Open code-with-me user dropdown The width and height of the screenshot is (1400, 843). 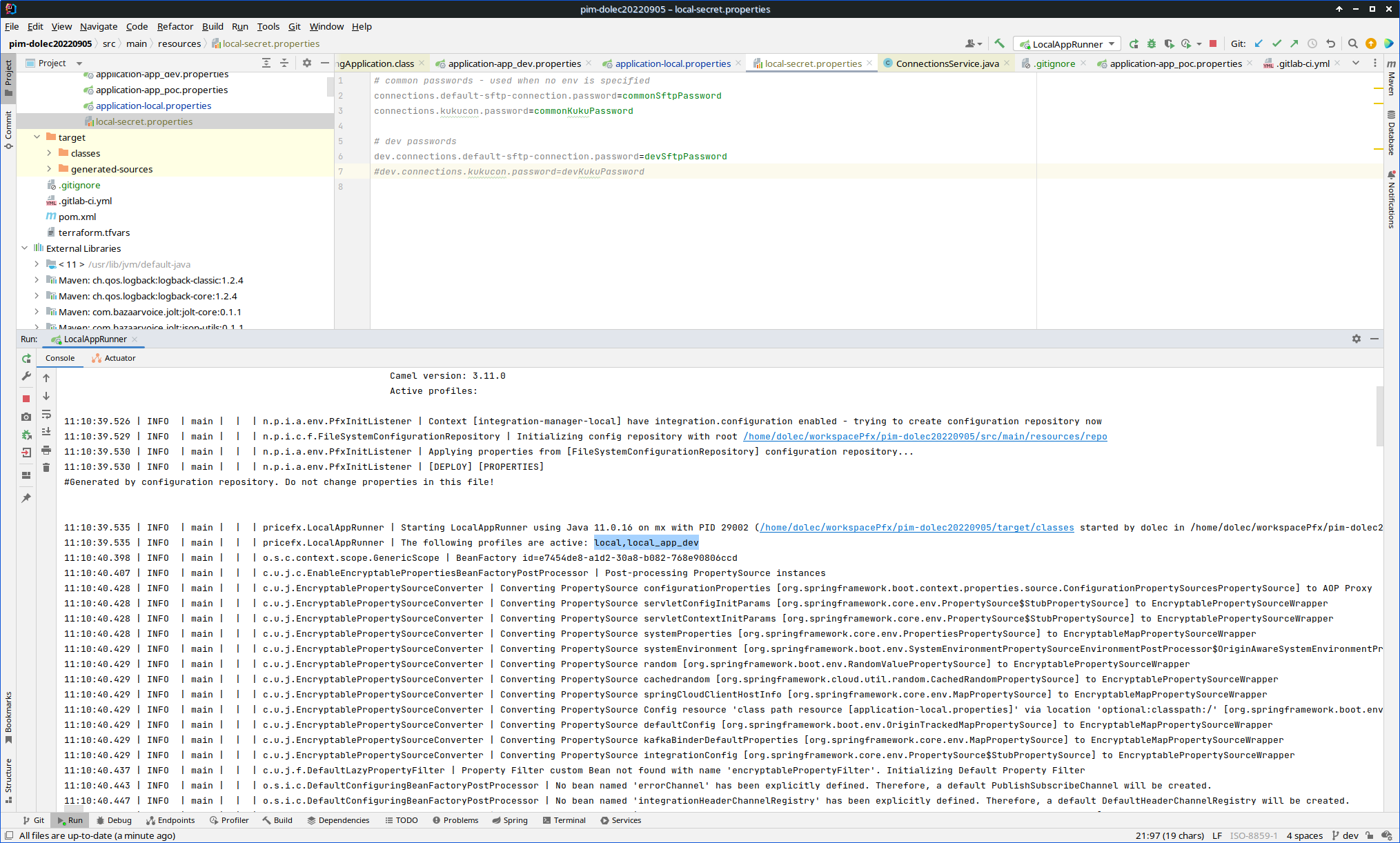(x=974, y=43)
